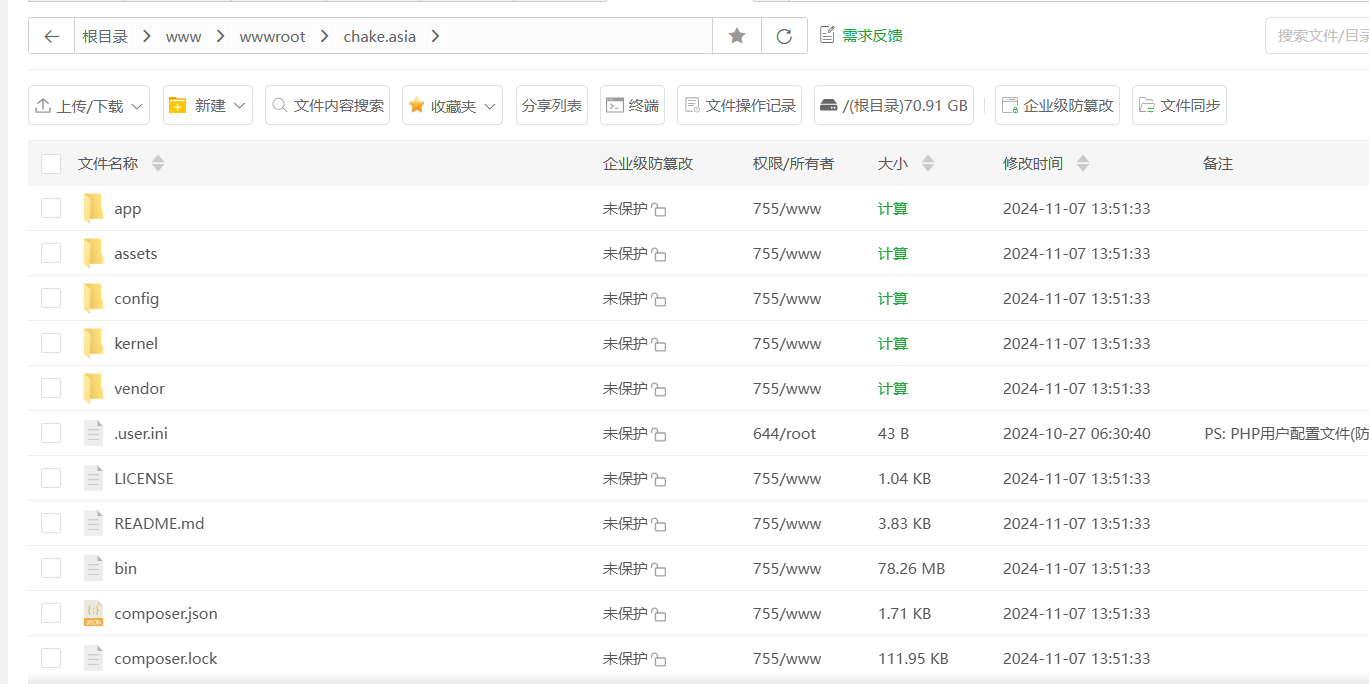Toggle the select-all checkbox in header
1369x684 pixels.
pyautogui.click(x=51, y=164)
